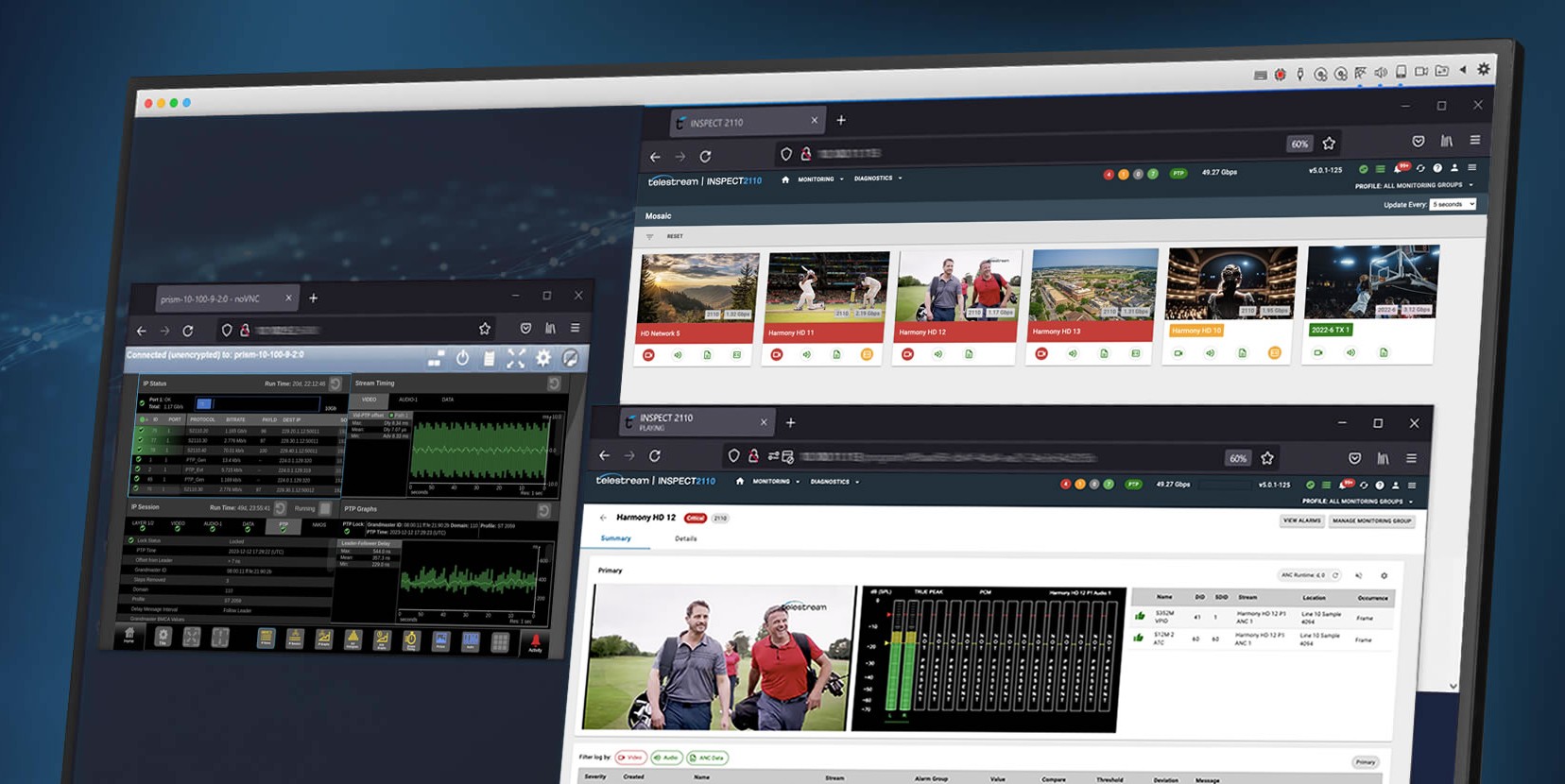The width and height of the screenshot is (1565, 784).
Task: Click the red Activity bell in Prism bottom bar
Action: coord(535,643)
